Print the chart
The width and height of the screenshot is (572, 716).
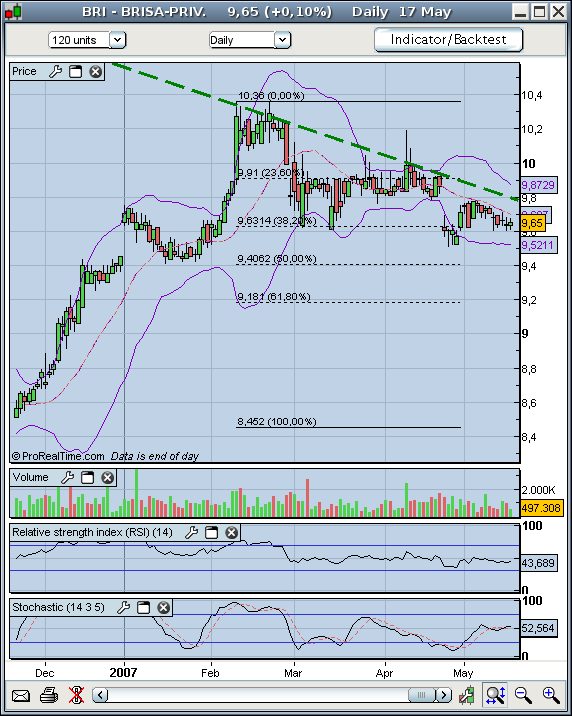(x=49, y=695)
